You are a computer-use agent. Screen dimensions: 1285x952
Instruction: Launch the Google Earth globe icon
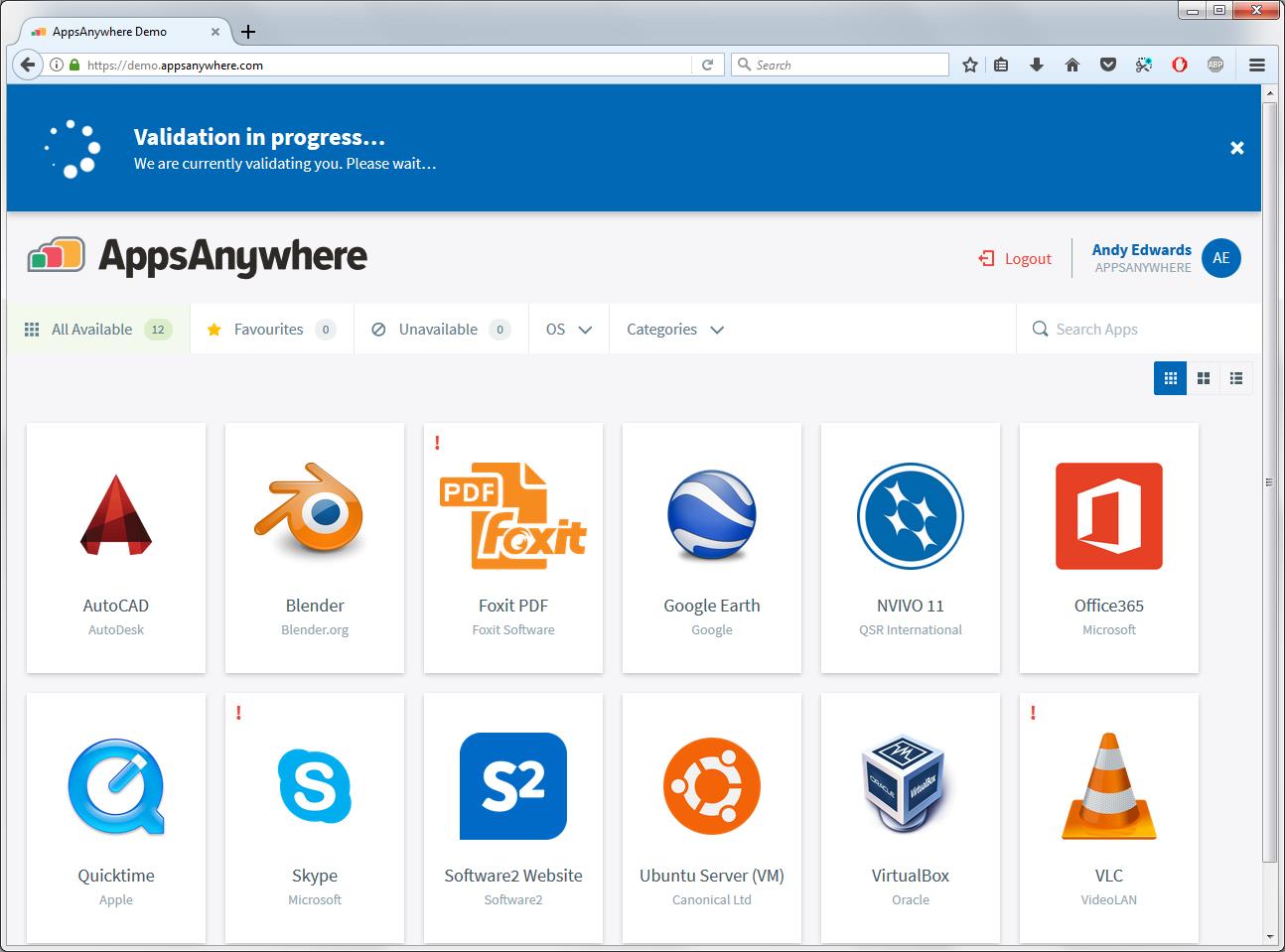(712, 515)
